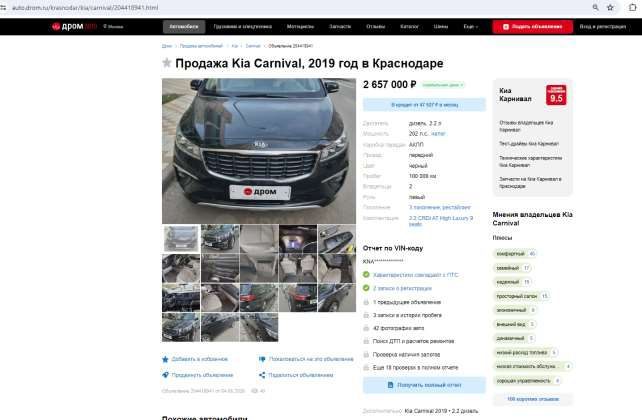Click the 'надежный' opinion tag
This screenshot has height=420, width=642.
tap(512, 282)
